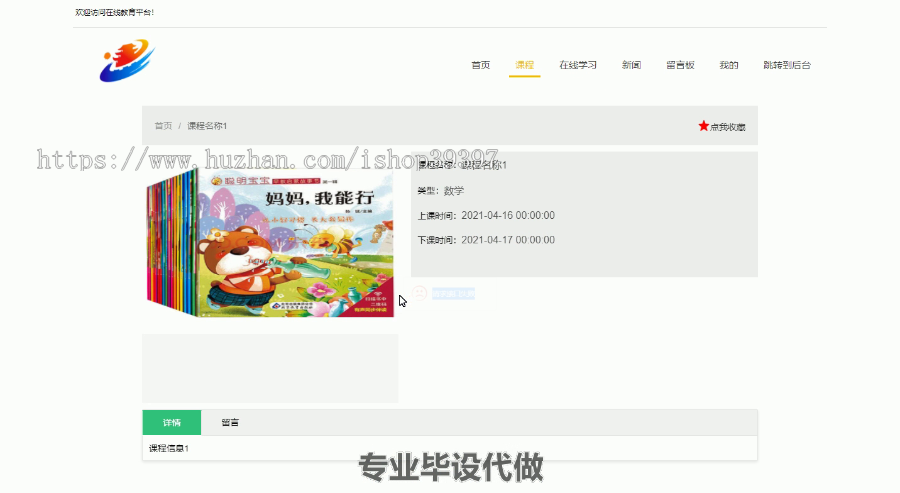Click the platform logo in the header
Viewport: 900px width, 493px height.
click(127, 60)
